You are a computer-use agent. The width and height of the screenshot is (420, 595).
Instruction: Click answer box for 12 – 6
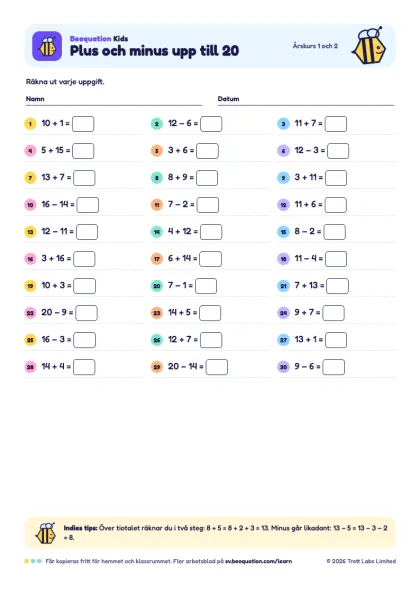[x=211, y=124]
